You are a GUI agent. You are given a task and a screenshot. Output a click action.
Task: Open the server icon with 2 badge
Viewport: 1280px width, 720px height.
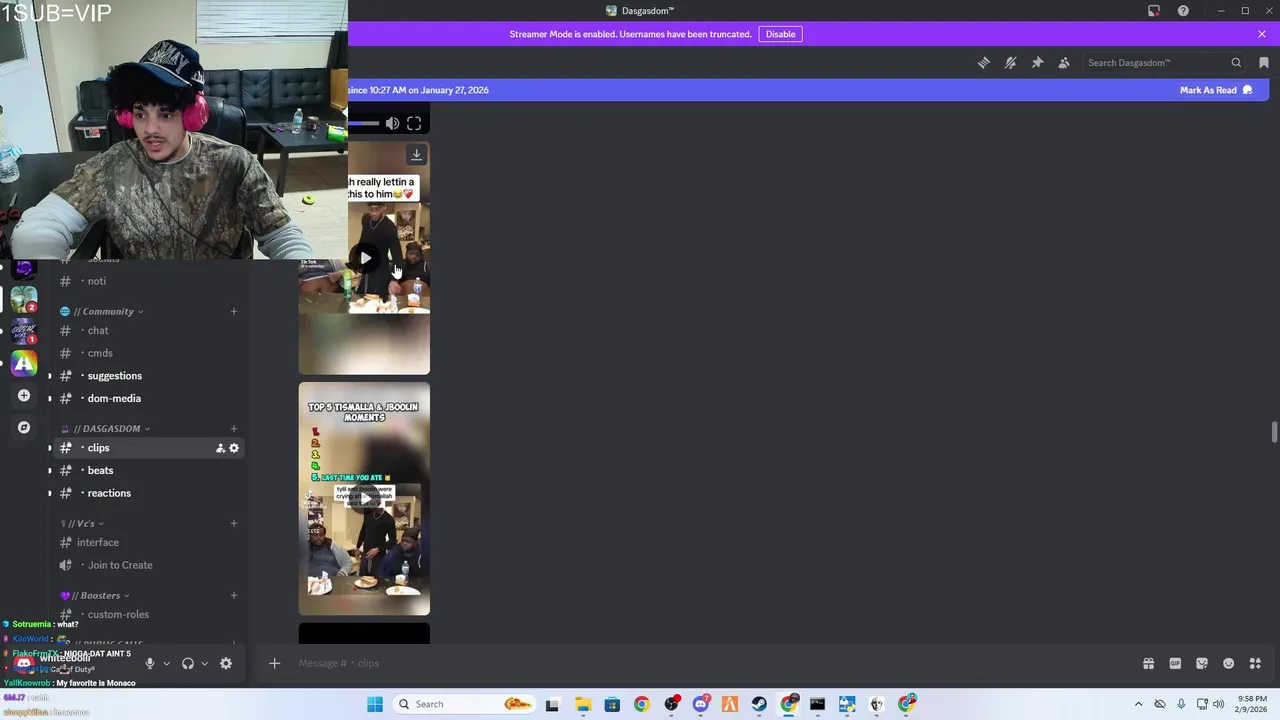point(24,299)
